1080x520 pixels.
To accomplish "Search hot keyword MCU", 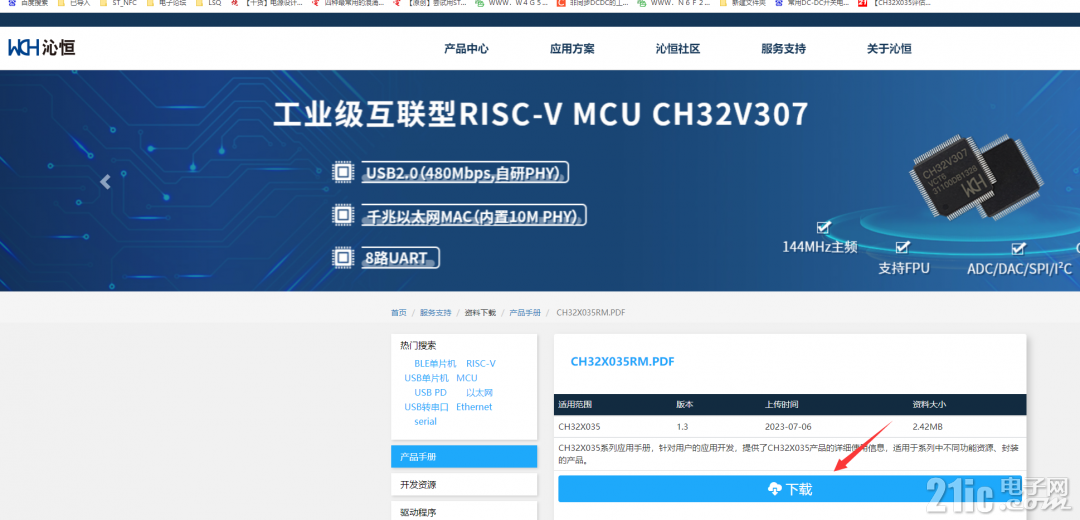I will point(466,378).
